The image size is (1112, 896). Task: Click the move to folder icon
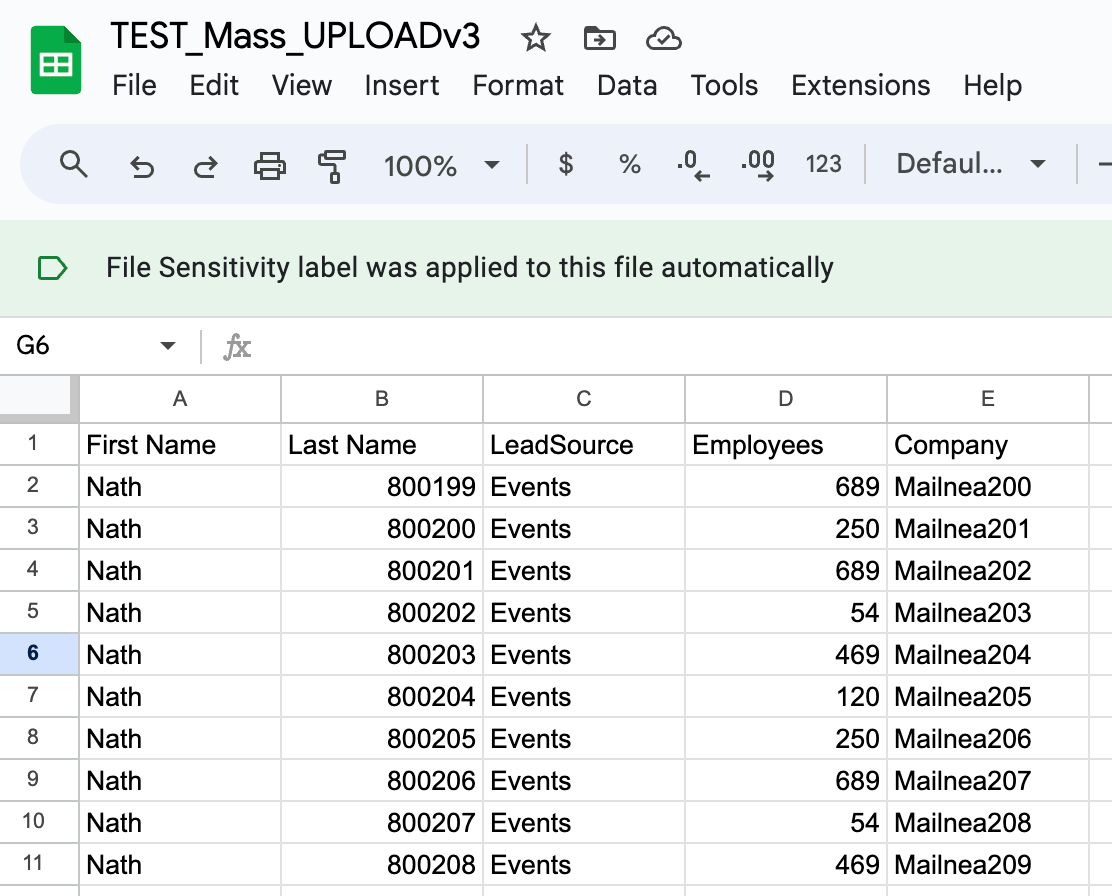pos(599,38)
